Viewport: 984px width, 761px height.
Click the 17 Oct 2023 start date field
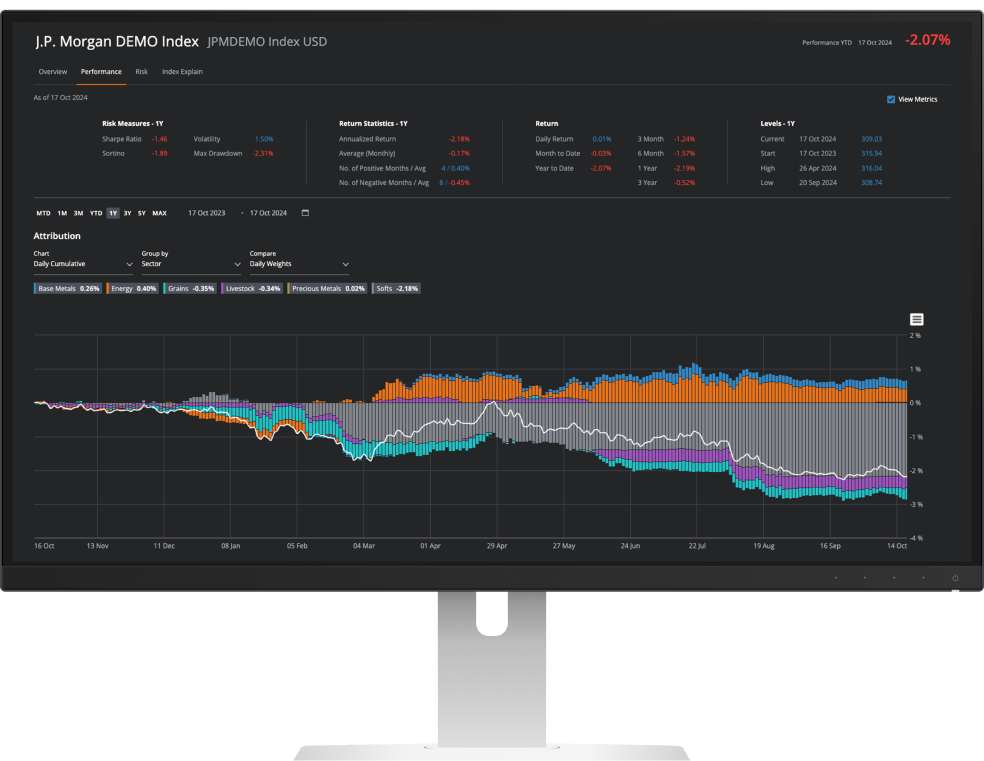click(x=205, y=213)
